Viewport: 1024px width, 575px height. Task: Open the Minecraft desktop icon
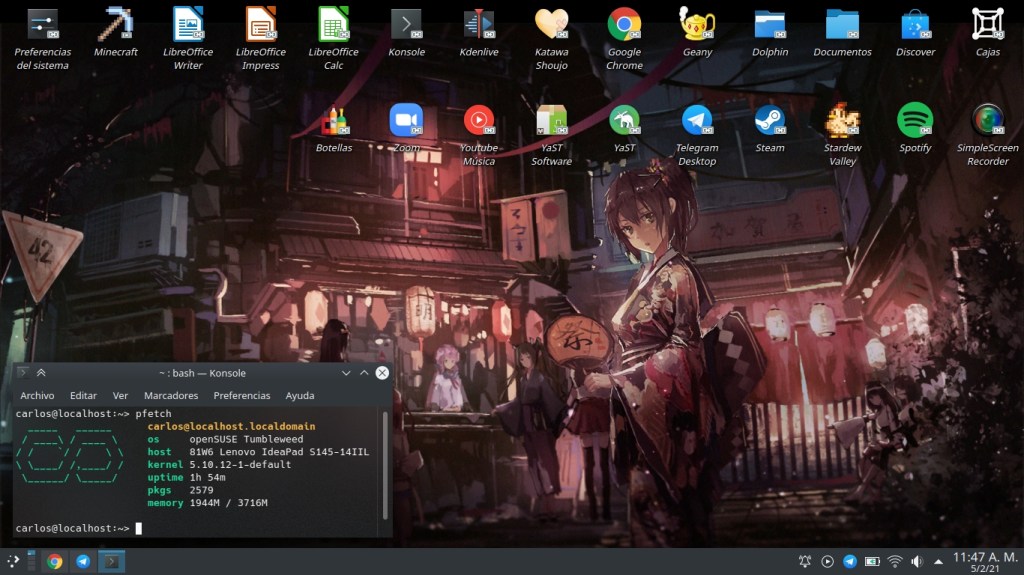(x=116, y=24)
